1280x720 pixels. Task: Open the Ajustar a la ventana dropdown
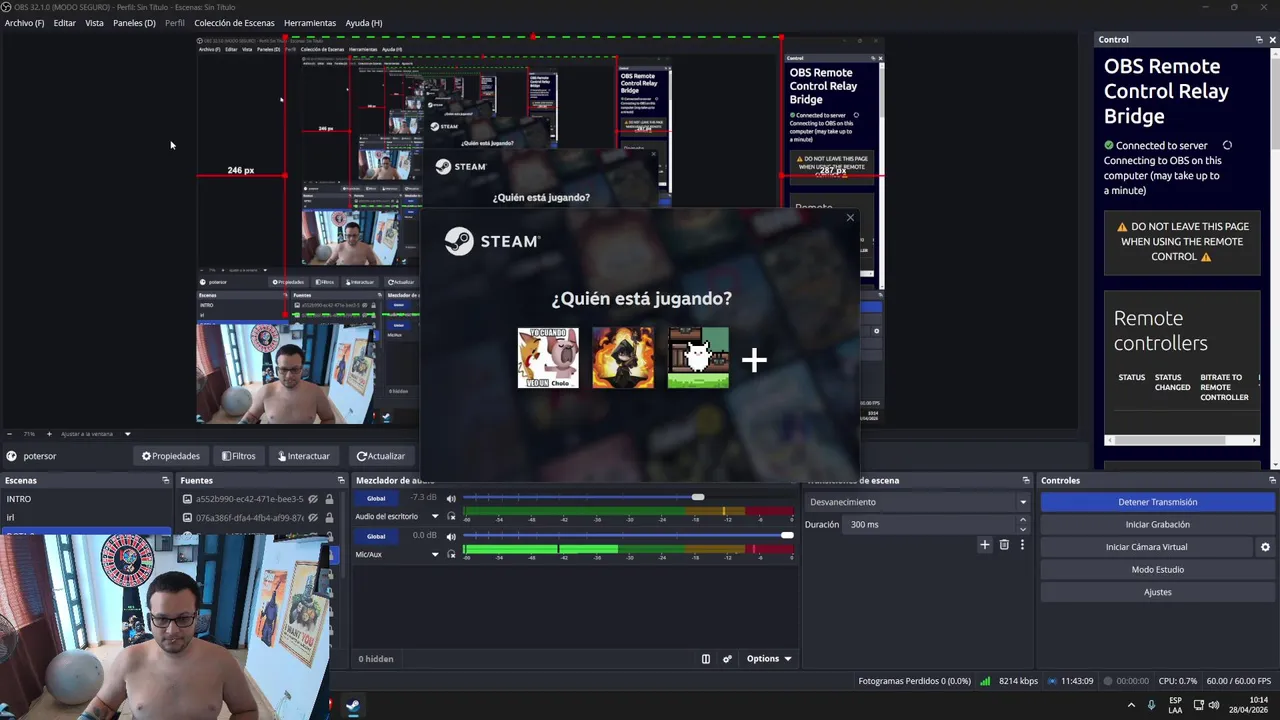[96, 434]
